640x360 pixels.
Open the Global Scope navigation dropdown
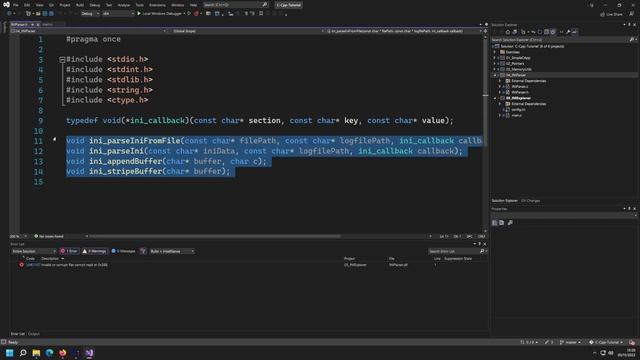pyautogui.click(x=247, y=31)
